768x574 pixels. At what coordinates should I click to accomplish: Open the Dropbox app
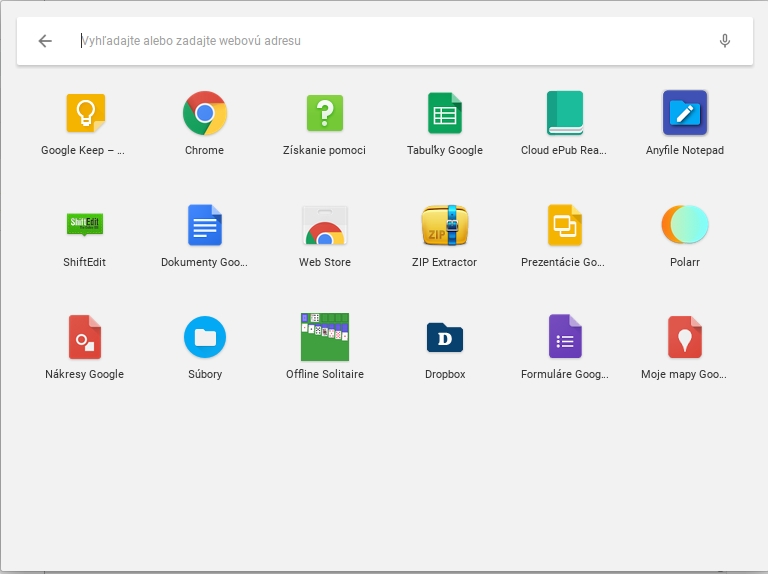click(x=445, y=337)
